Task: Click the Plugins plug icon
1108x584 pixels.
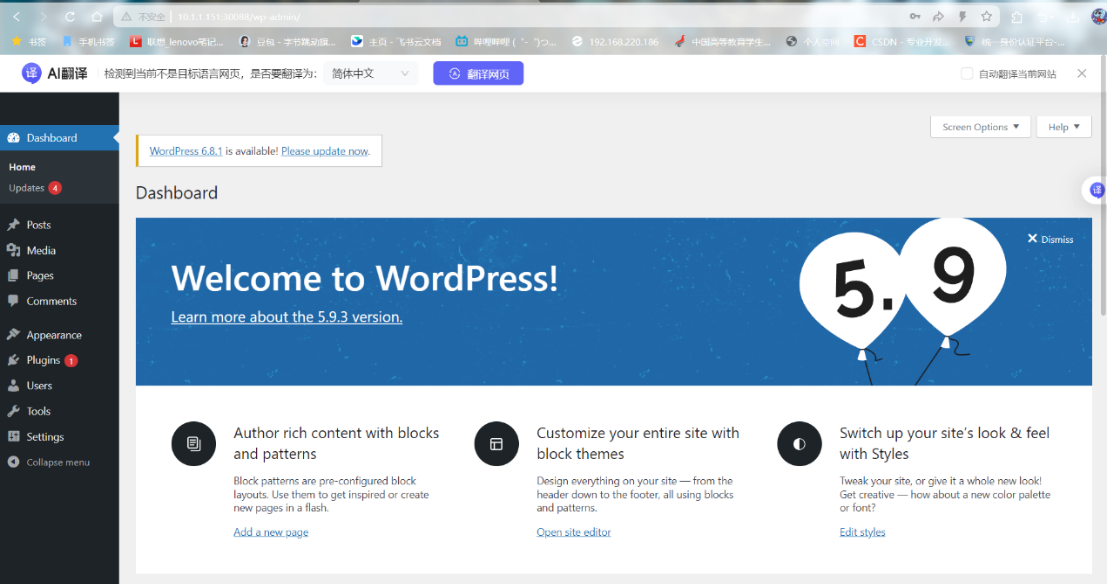Action: (13, 360)
